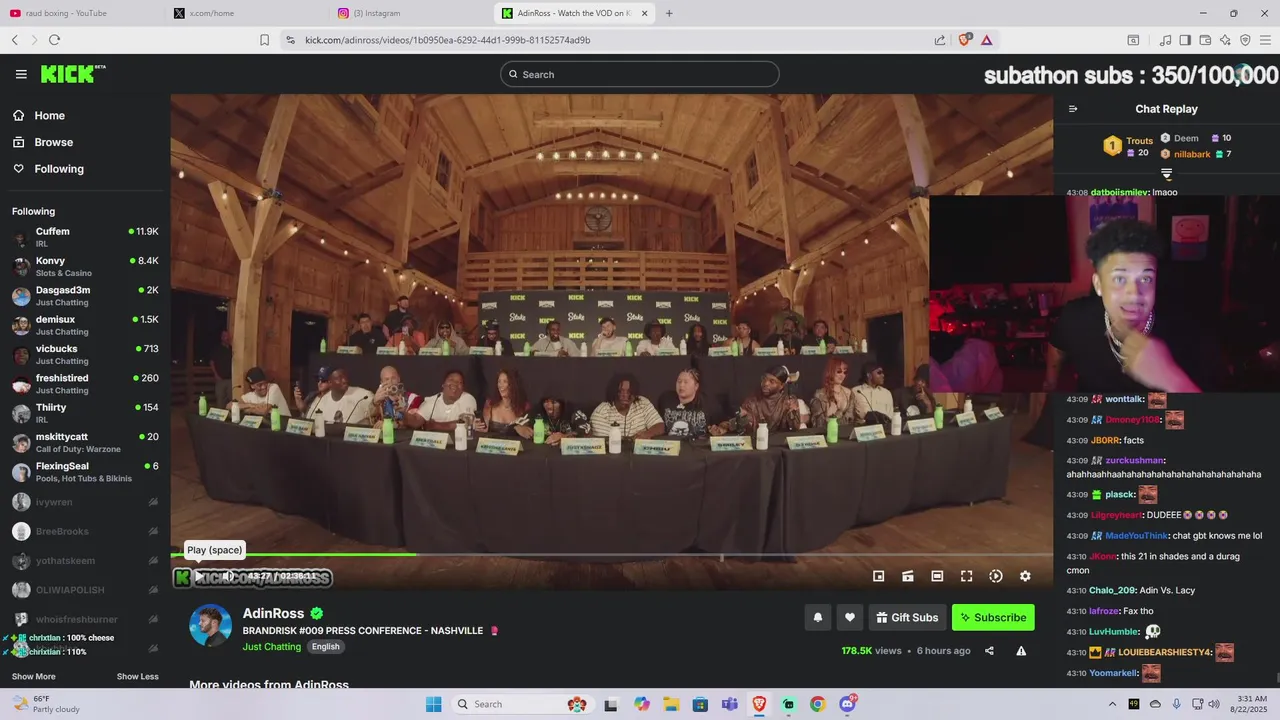This screenshot has height=720, width=1280.
Task: Go back in browser history
Action: [15, 40]
